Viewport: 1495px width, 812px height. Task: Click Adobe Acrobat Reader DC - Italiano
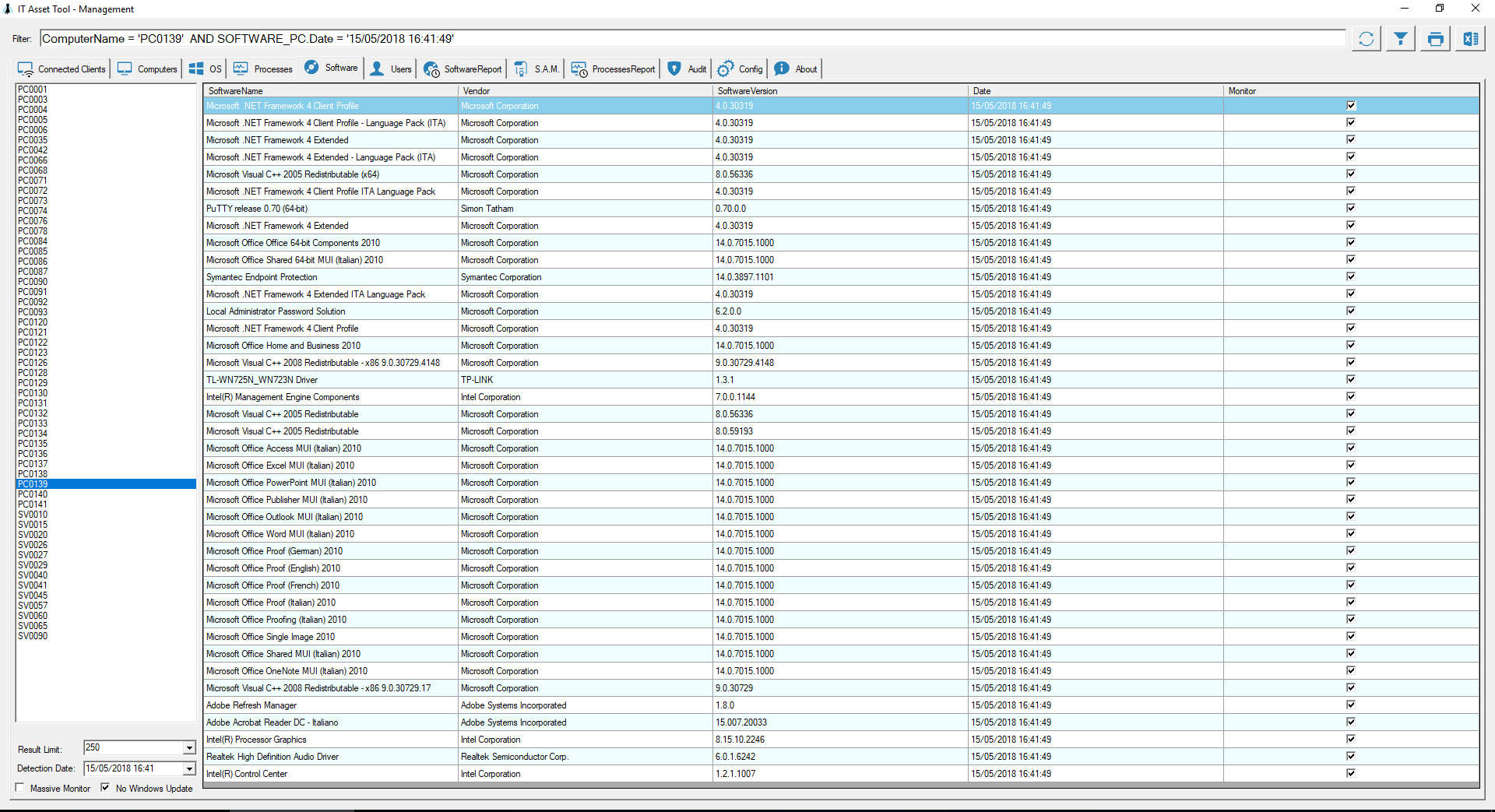[272, 722]
